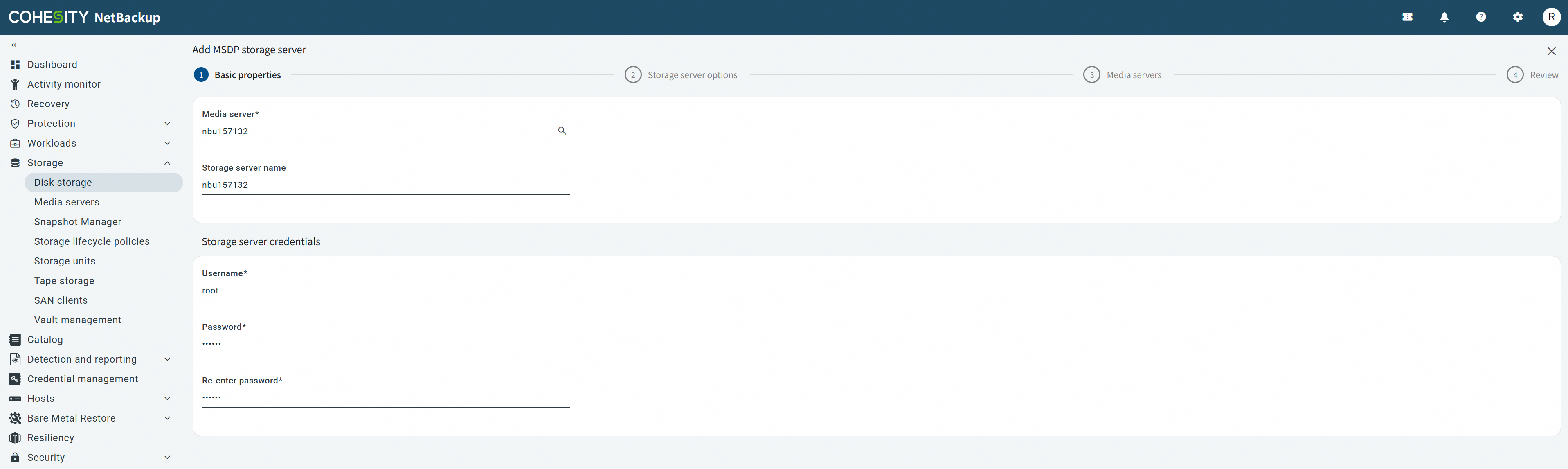The height and width of the screenshot is (469, 1568).
Task: Click the Credential management key icon
Action: pyautogui.click(x=15, y=379)
